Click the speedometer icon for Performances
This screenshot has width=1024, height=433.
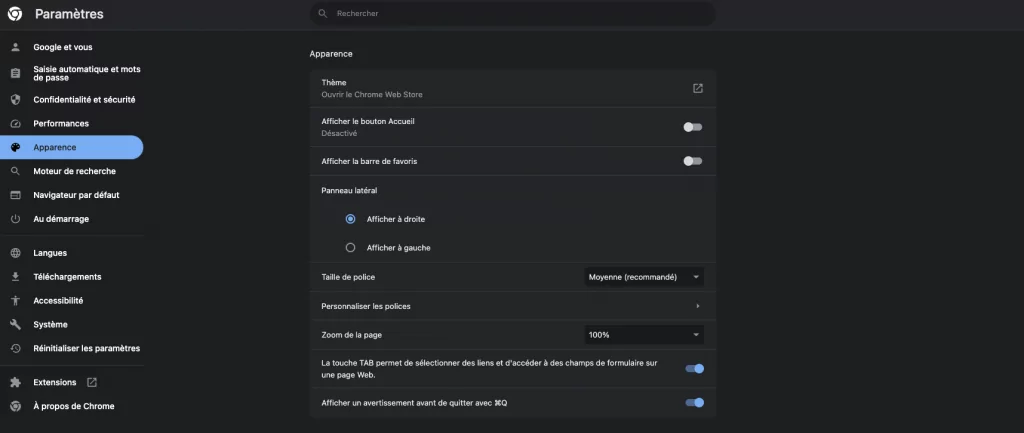(15, 124)
